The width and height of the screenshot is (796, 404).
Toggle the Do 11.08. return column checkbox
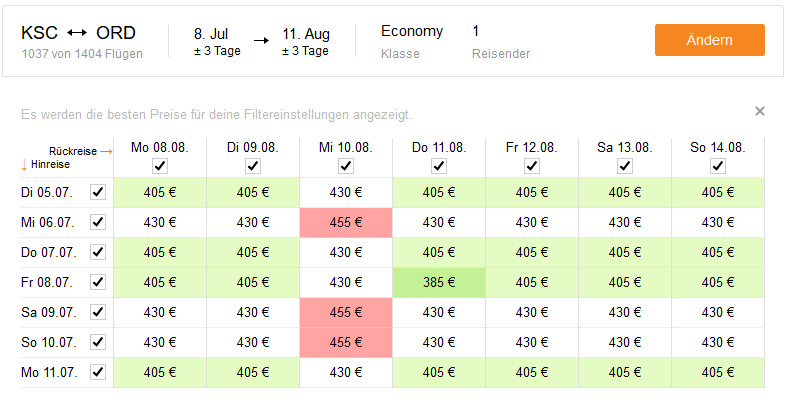(x=439, y=166)
